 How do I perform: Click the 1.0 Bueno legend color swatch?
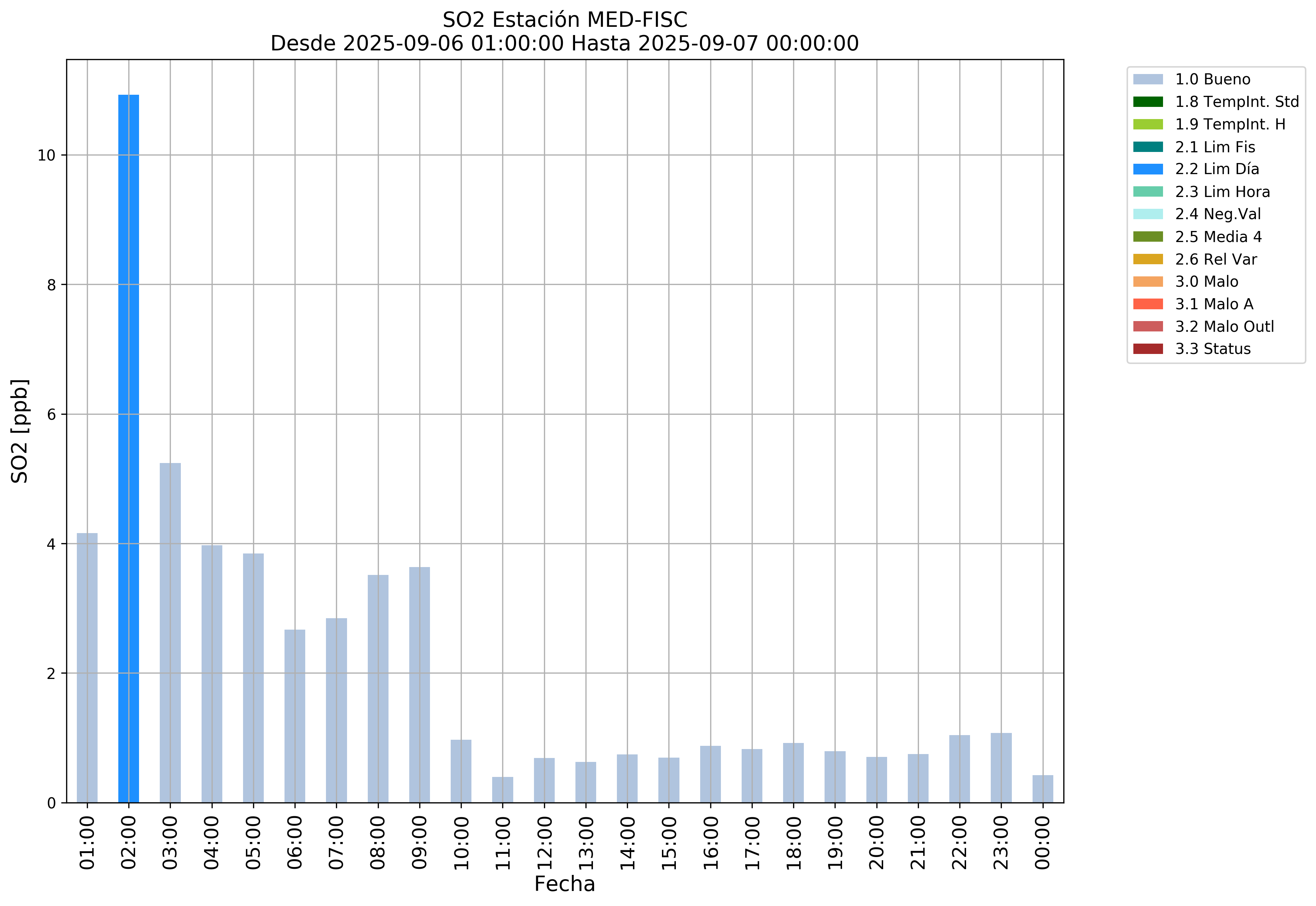[x=1147, y=79]
